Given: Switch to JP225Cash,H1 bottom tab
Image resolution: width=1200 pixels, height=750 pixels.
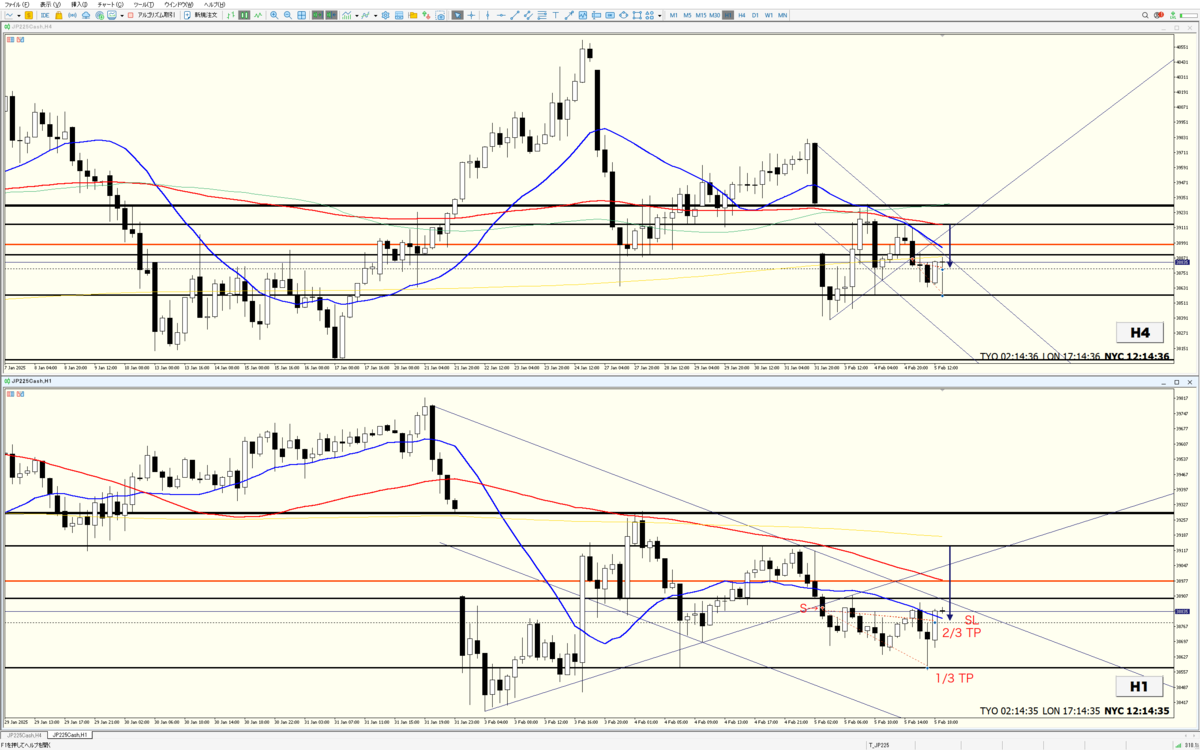Looking at the screenshot, I should [x=70, y=735].
